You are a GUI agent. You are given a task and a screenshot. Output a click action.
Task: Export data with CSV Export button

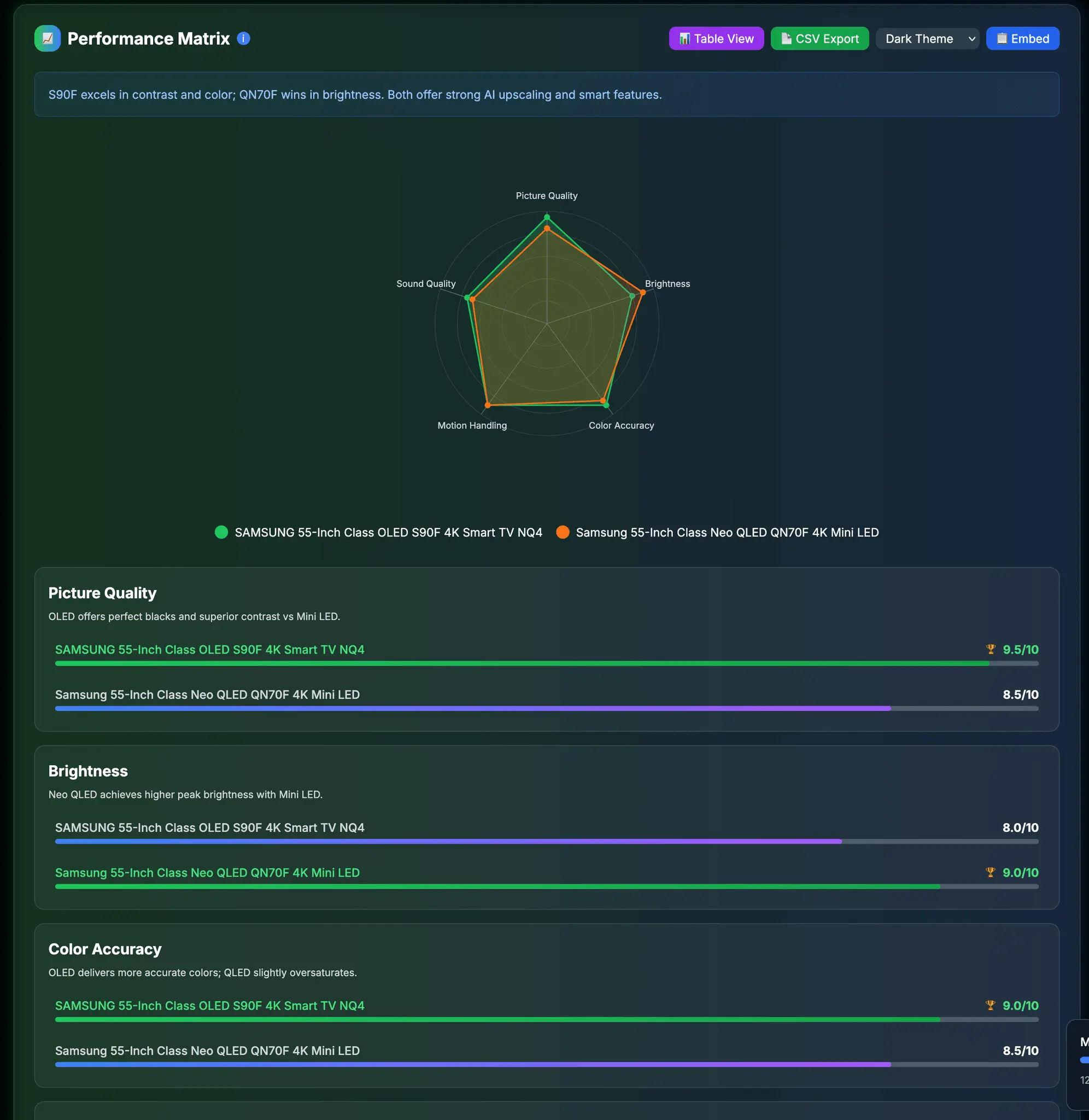[x=819, y=38]
